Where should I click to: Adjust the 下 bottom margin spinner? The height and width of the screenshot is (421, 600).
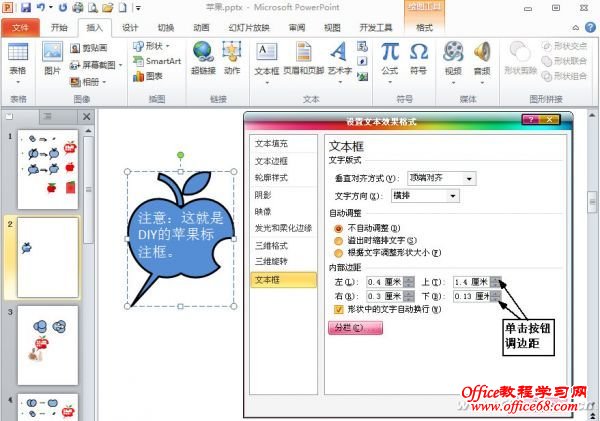tap(496, 296)
